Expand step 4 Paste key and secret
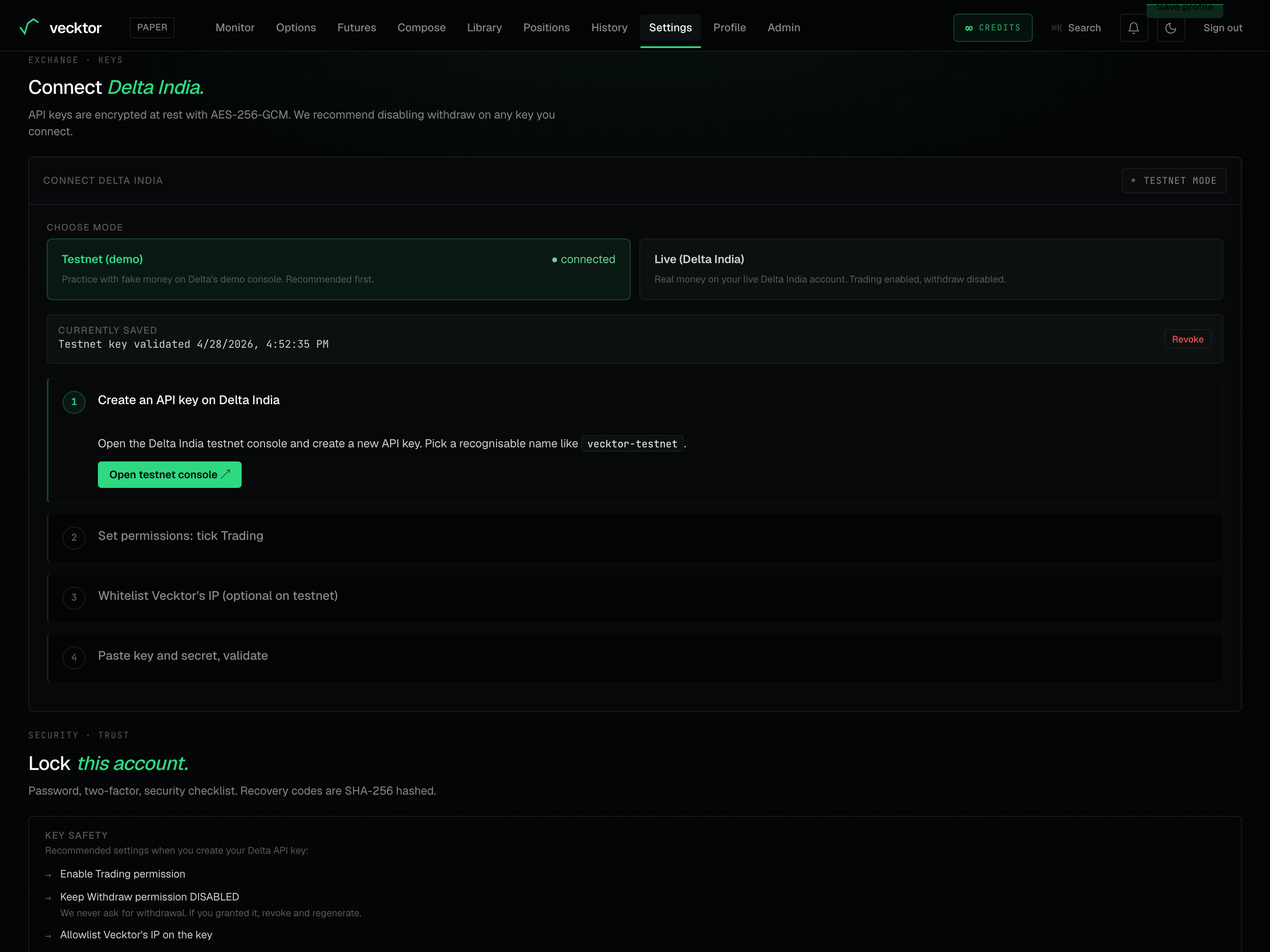This screenshot has width=1270, height=952. (635, 657)
